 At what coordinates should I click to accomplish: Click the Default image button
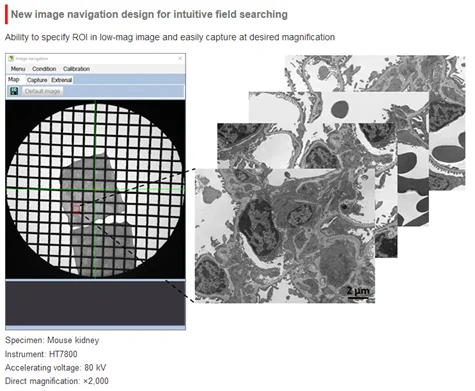coord(42,91)
